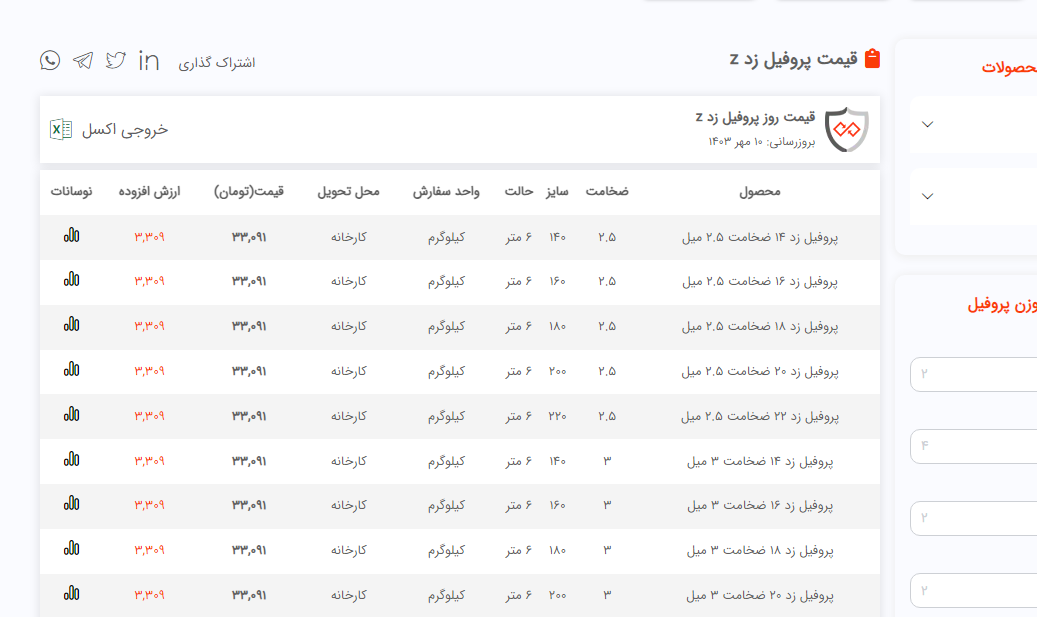Share the page via WhatsApp icon
1037x617 pixels.
tap(50, 60)
